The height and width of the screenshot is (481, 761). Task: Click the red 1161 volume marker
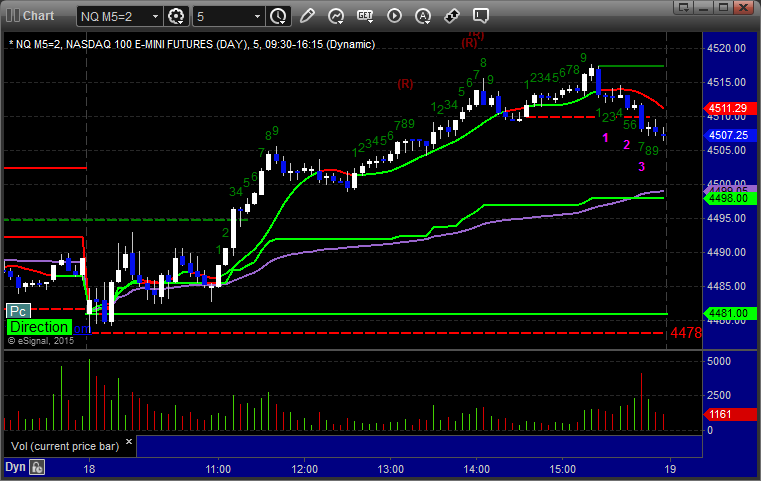click(730, 414)
